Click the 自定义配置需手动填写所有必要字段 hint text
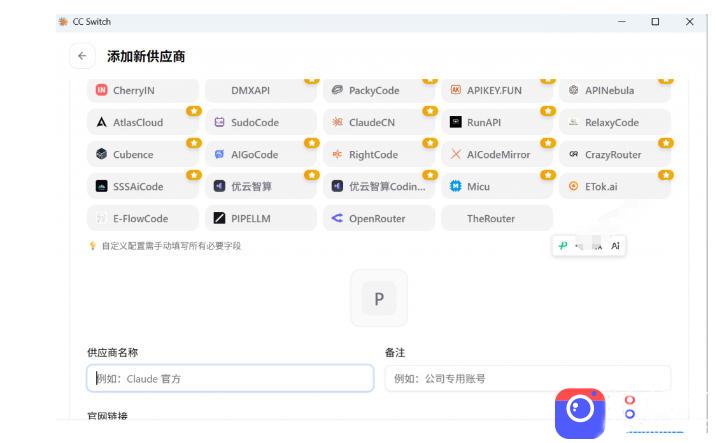The width and height of the screenshot is (715, 443). tap(171, 246)
